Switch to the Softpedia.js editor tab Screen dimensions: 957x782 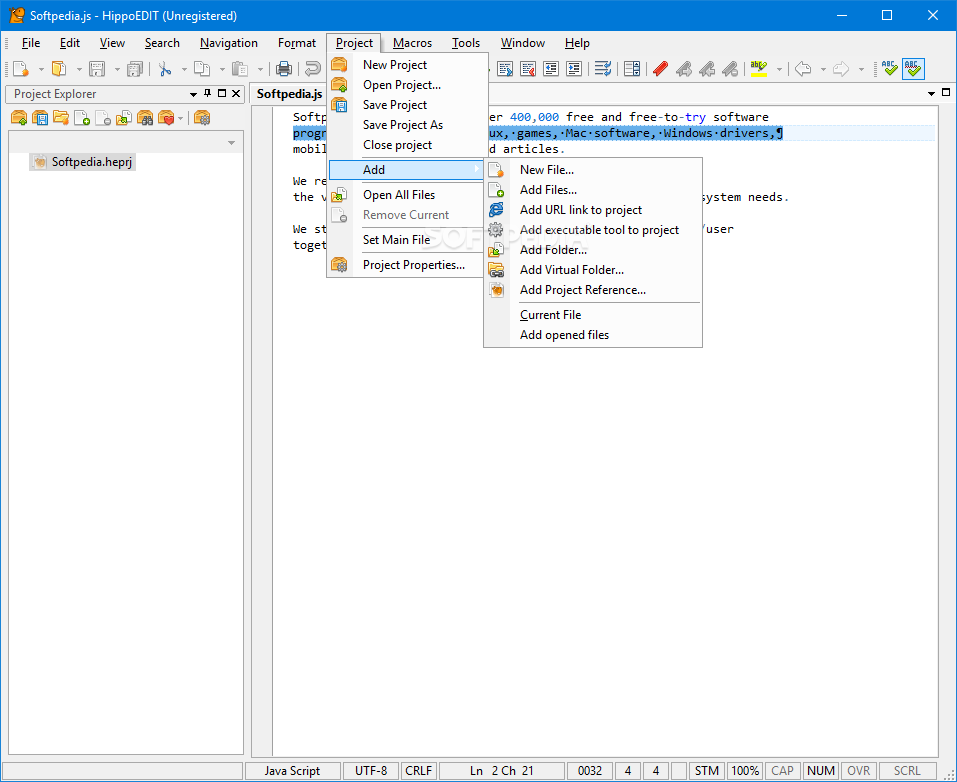[x=289, y=93]
